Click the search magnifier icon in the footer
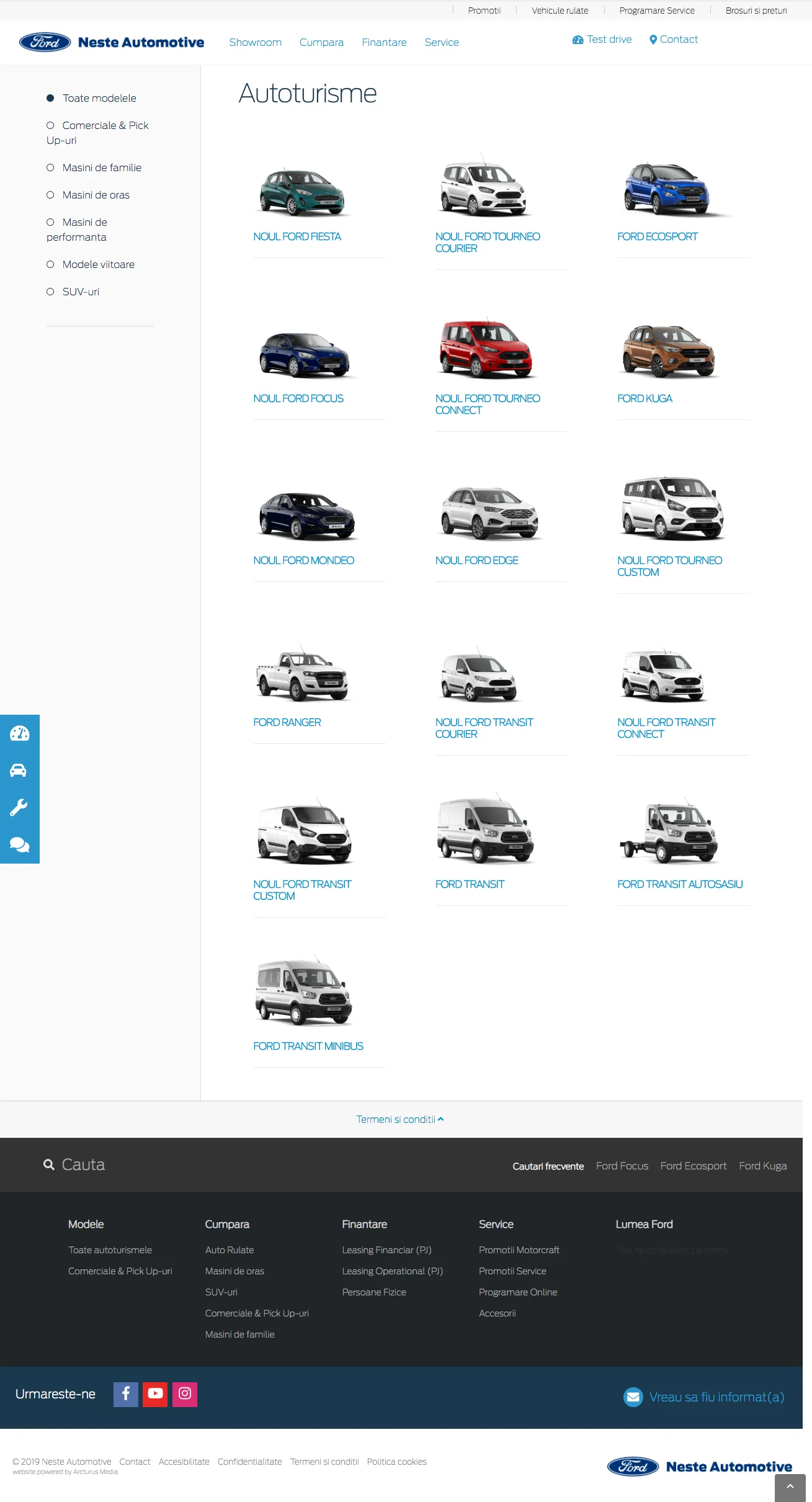This screenshot has width=812, height=1502. pos(49,1164)
